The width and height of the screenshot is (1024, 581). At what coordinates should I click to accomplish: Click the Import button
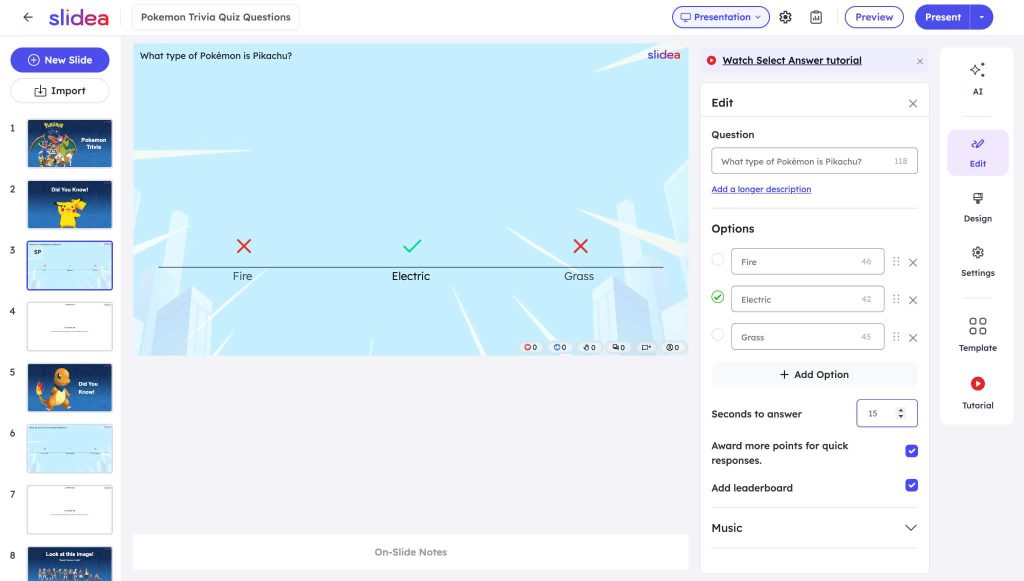point(59,91)
